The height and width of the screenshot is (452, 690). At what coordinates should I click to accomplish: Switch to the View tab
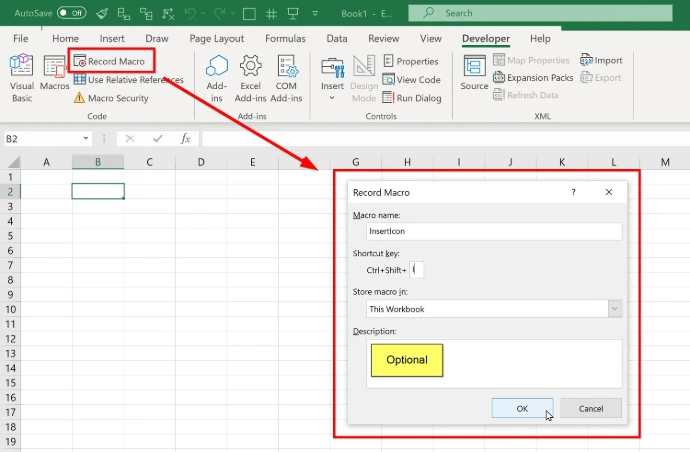pos(430,38)
